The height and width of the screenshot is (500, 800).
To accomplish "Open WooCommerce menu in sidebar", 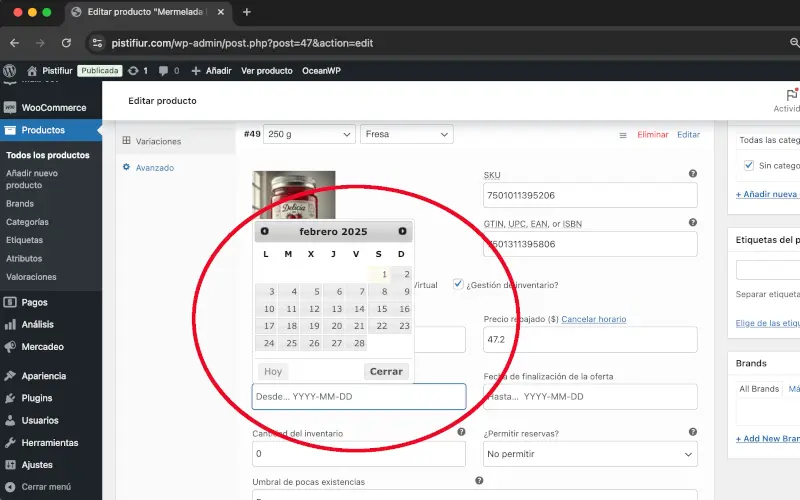I will pos(51,108).
